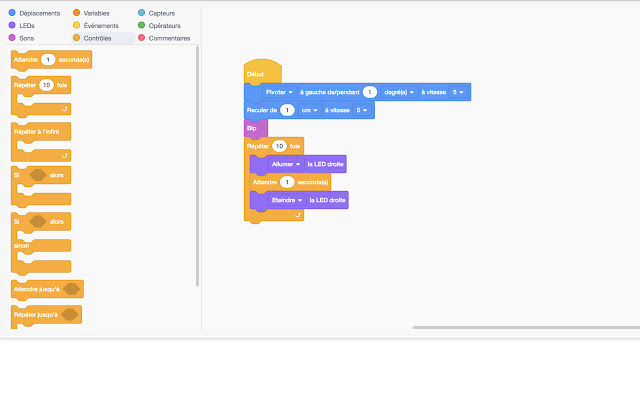
Task: Click the condition slot of Répéter jusqu'à
Action: 70,315
